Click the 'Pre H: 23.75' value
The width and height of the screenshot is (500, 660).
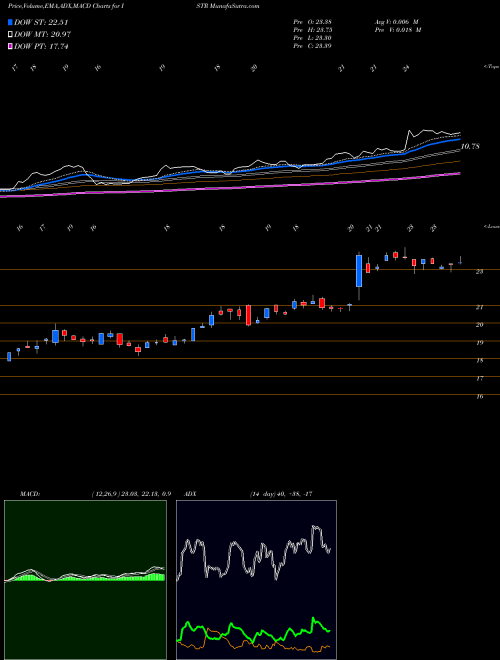312,30
